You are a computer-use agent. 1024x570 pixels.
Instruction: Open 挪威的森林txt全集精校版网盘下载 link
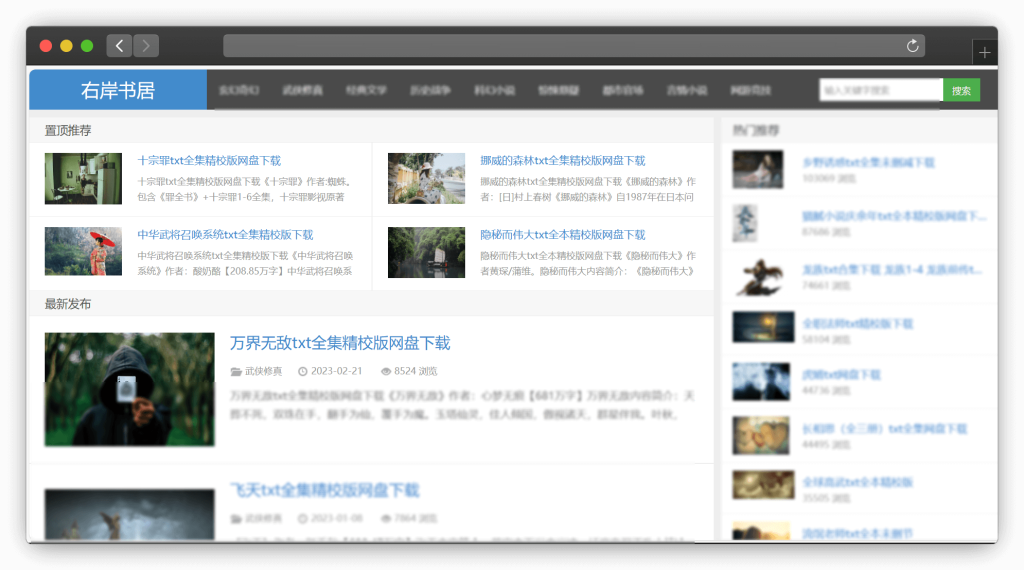click(562, 161)
